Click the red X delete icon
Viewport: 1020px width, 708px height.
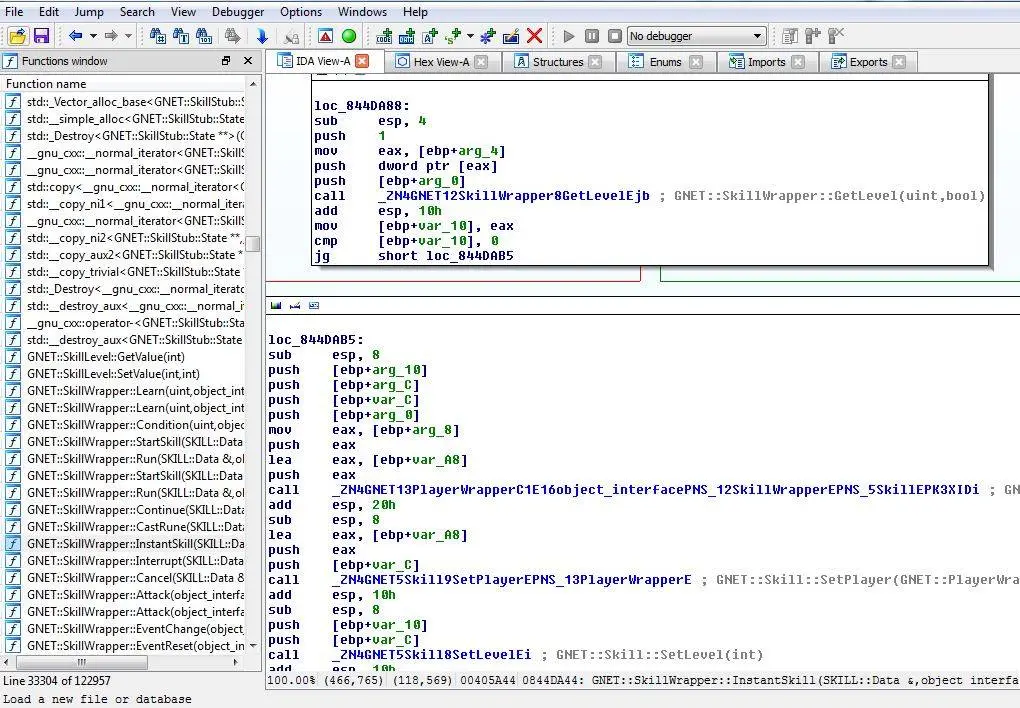click(535, 36)
